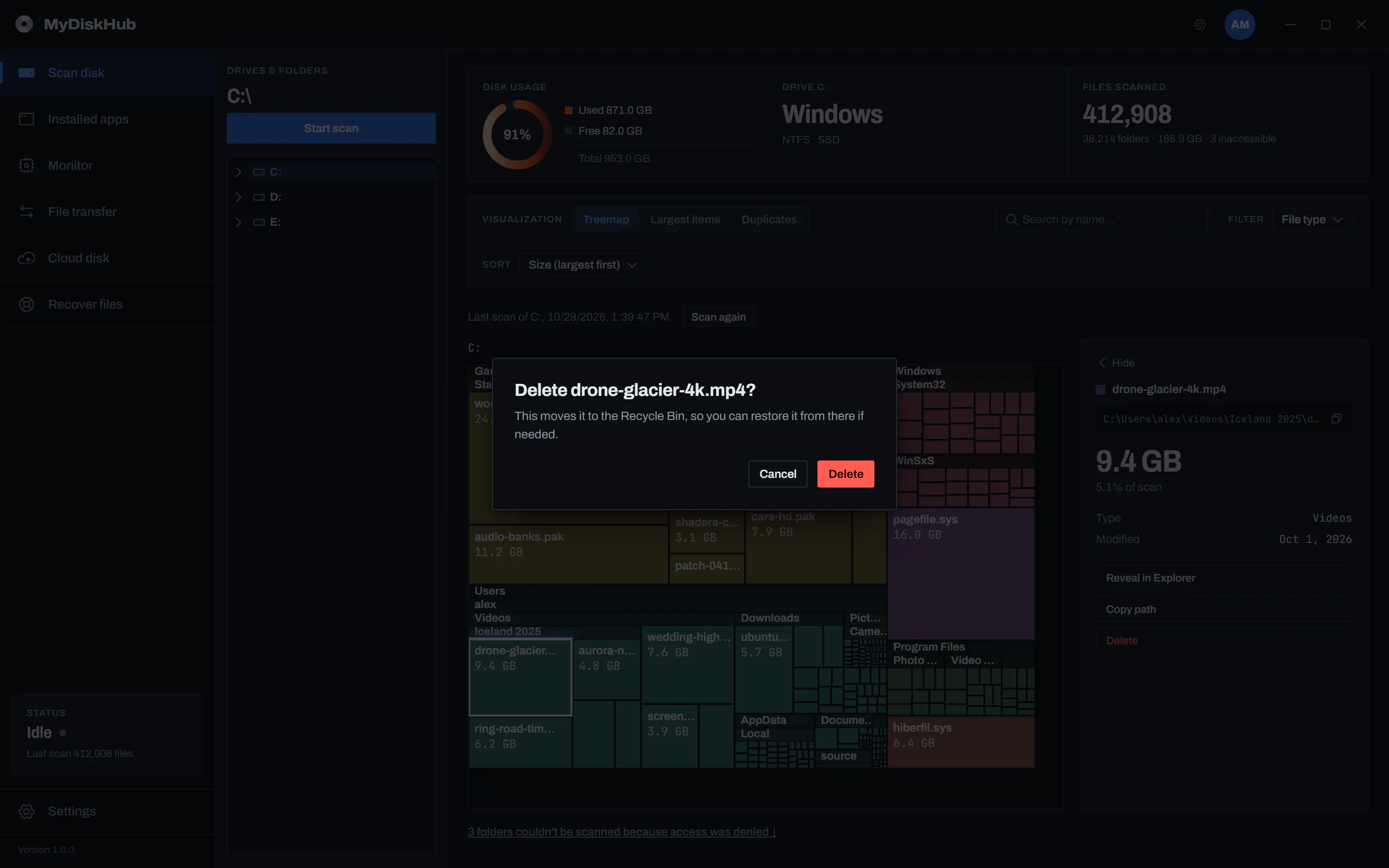This screenshot has height=868, width=1389.
Task: Confirm deletion with the red Delete button
Action: [845, 474]
